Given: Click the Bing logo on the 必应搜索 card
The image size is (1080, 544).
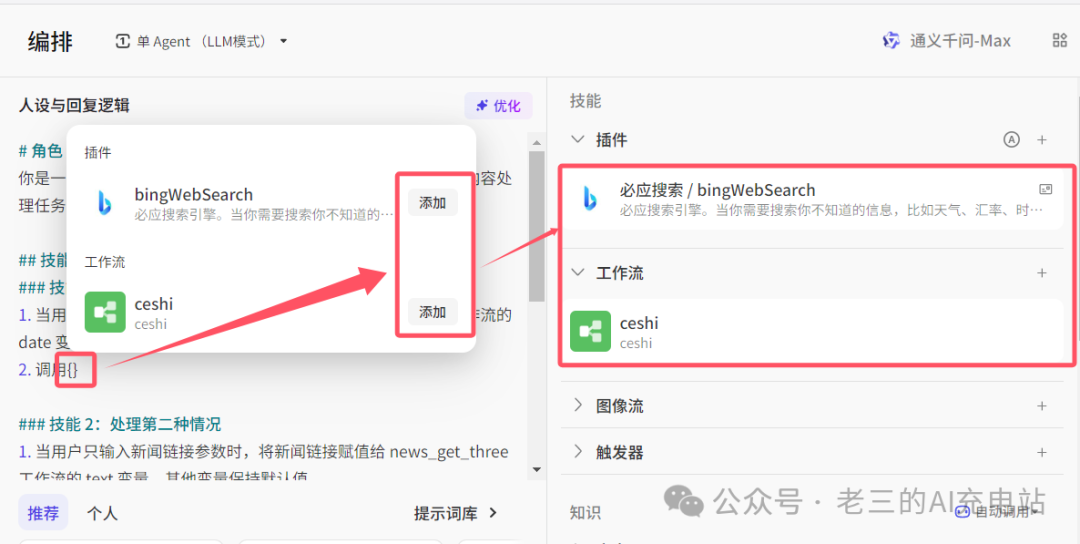Looking at the screenshot, I should click(590, 198).
